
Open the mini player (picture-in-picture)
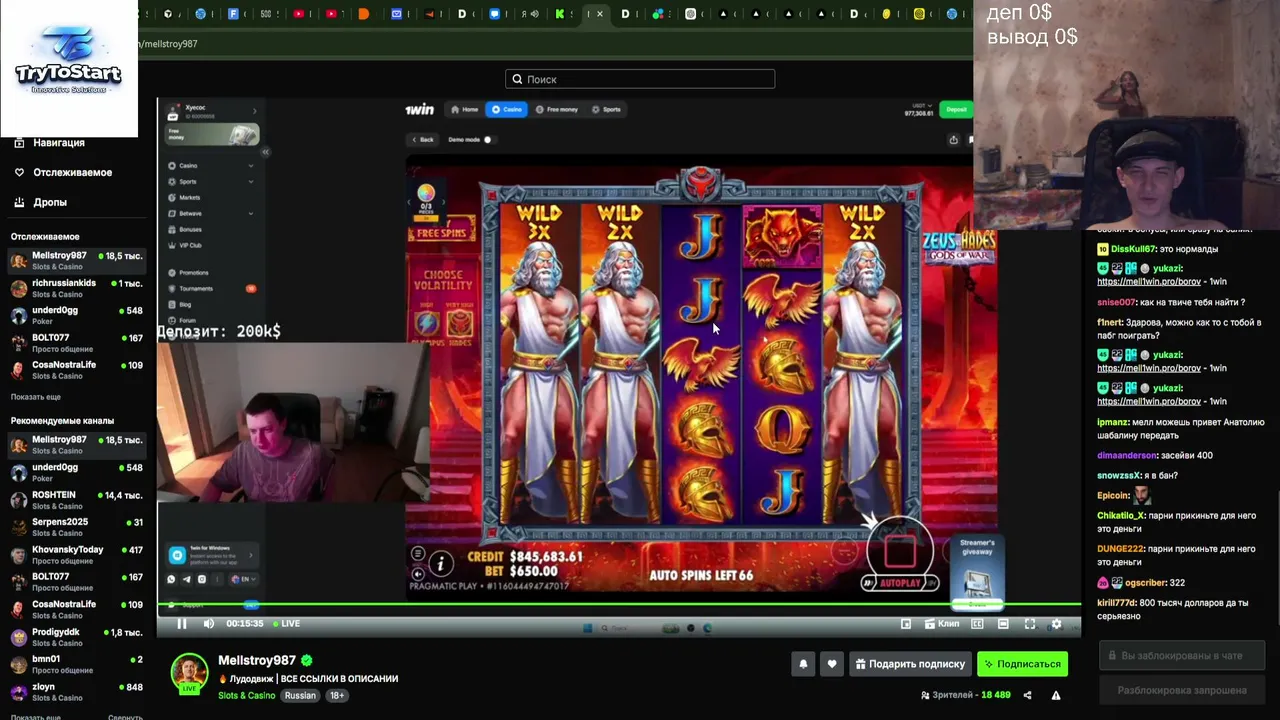coord(906,624)
